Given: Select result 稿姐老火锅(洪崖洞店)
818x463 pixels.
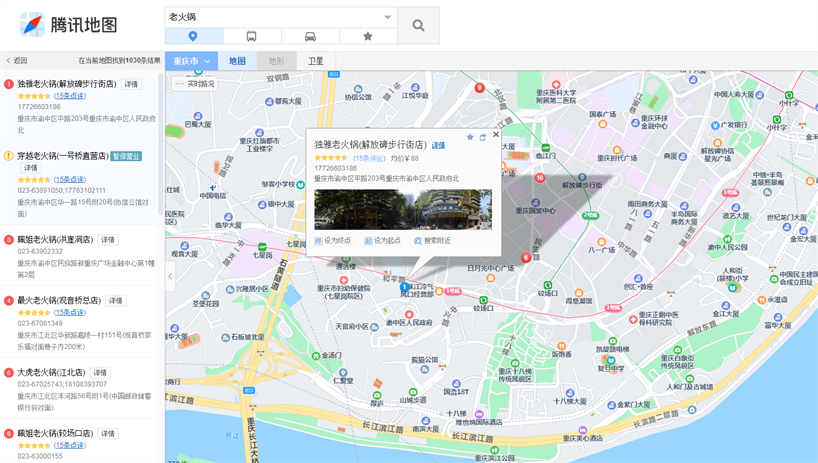Looking at the screenshot, I should pyautogui.click(x=55, y=239).
